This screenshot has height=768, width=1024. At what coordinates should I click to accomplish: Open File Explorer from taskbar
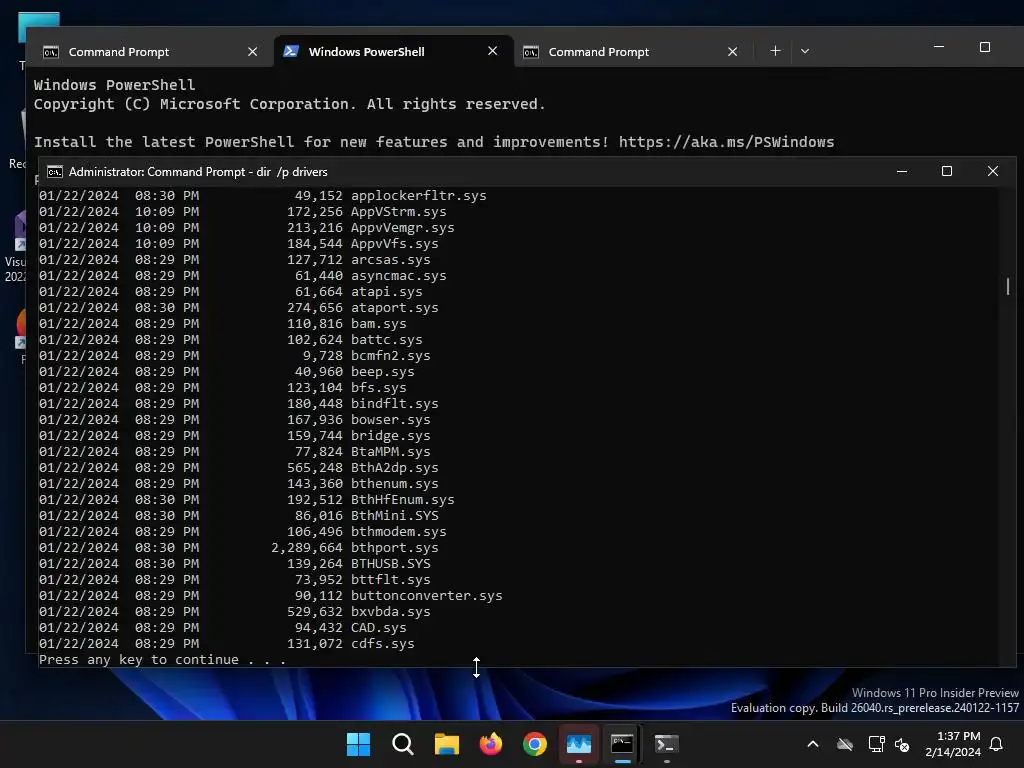pyautogui.click(x=447, y=744)
